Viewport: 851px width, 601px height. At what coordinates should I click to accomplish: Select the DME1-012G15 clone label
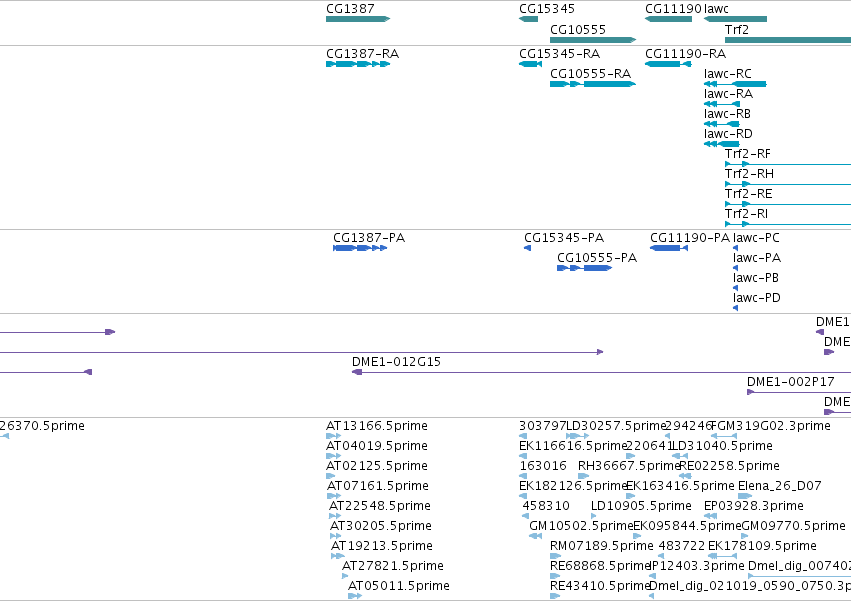396,362
